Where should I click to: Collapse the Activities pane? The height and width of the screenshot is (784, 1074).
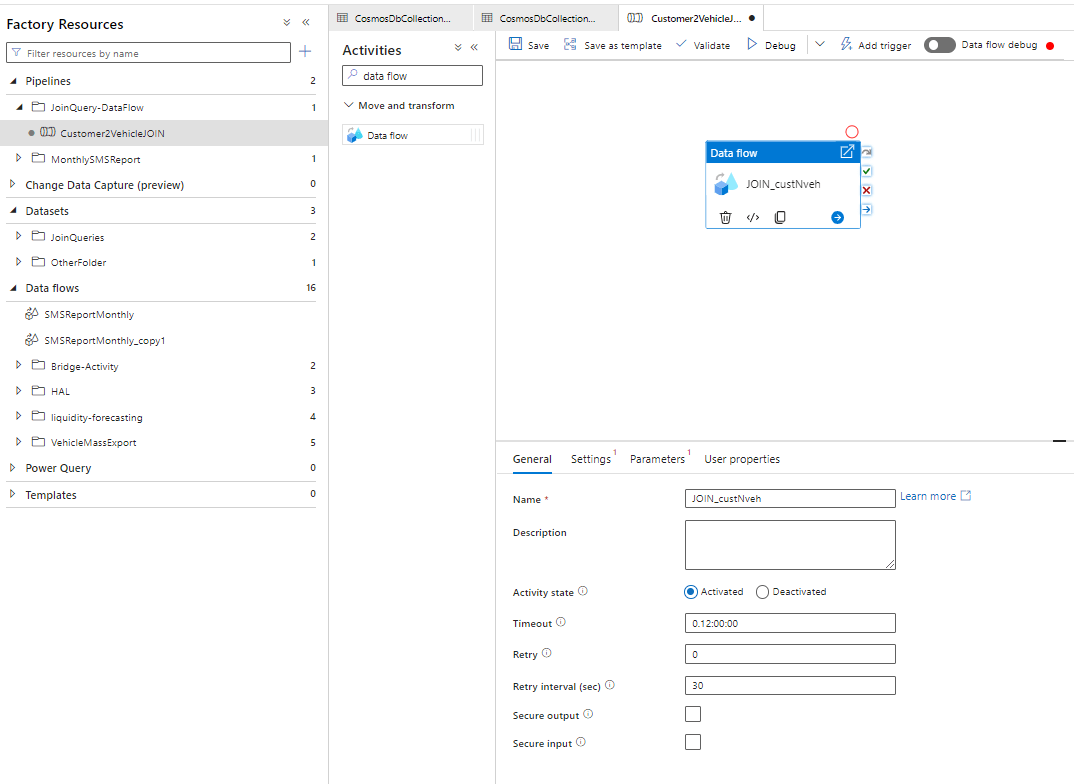click(x=474, y=47)
